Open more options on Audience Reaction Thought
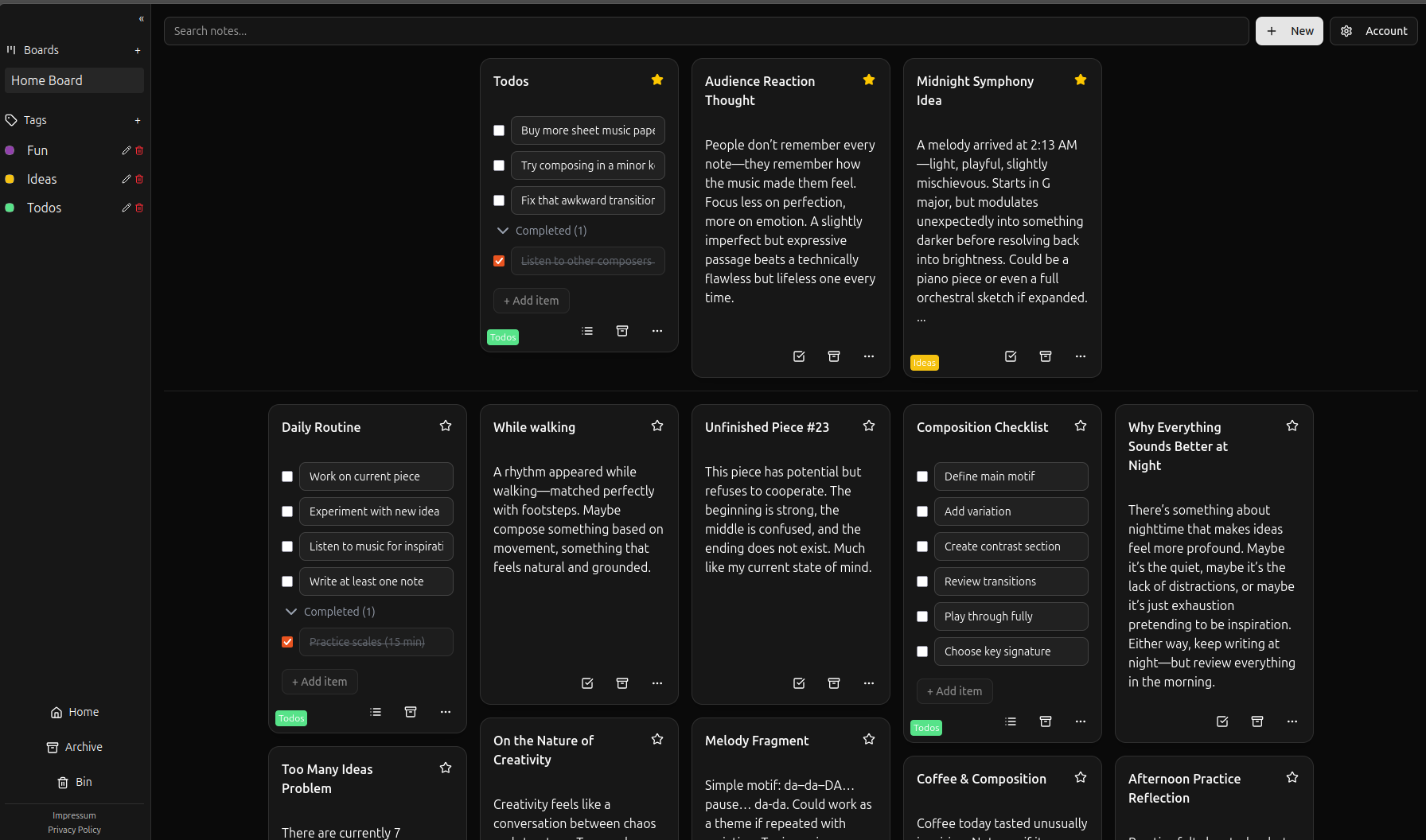The width and height of the screenshot is (1426, 840). tap(869, 356)
